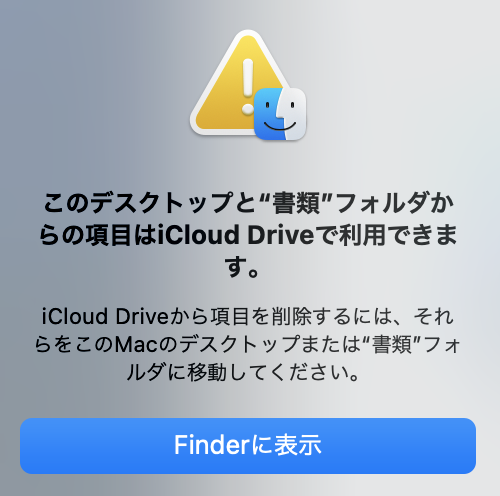Click the blue left half of Finder face
This screenshot has width=500, height=496.
268,114
